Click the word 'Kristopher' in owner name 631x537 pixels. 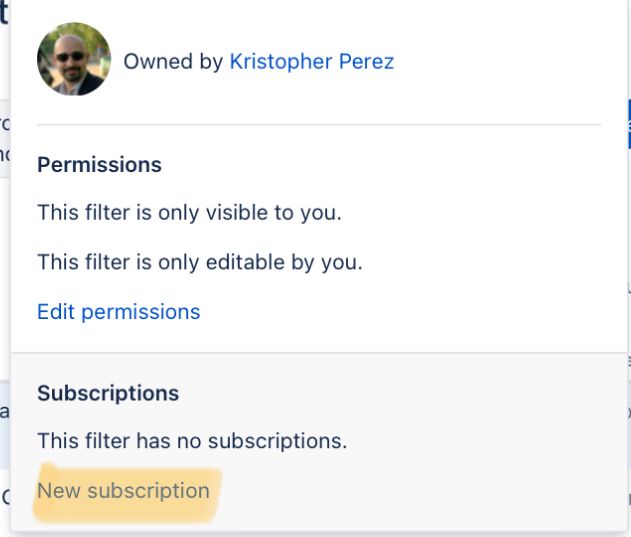tap(281, 62)
